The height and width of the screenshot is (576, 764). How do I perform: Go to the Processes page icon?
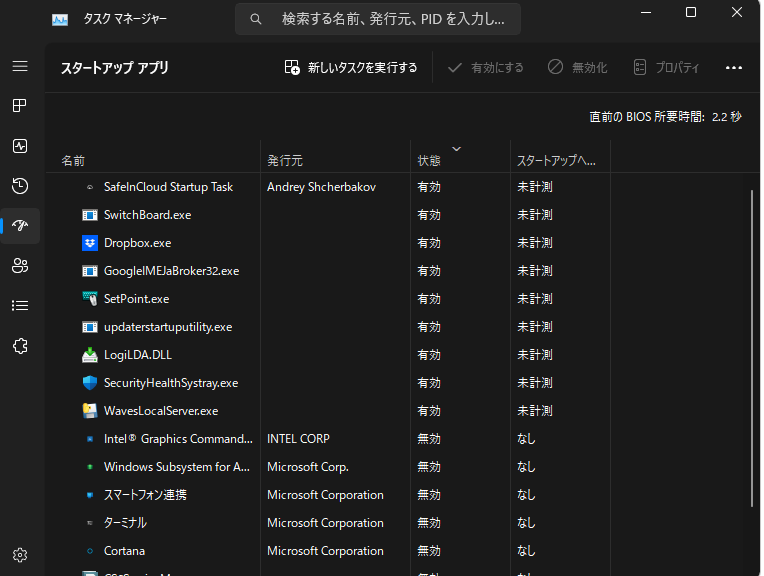[x=20, y=106]
